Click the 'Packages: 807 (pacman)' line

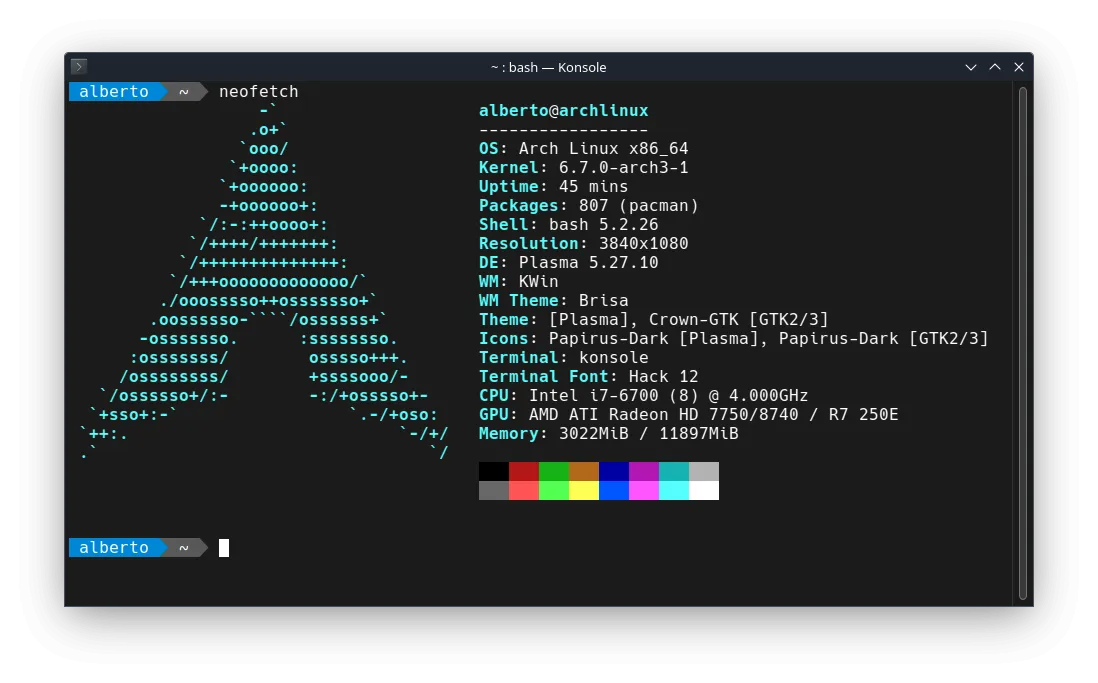point(588,205)
